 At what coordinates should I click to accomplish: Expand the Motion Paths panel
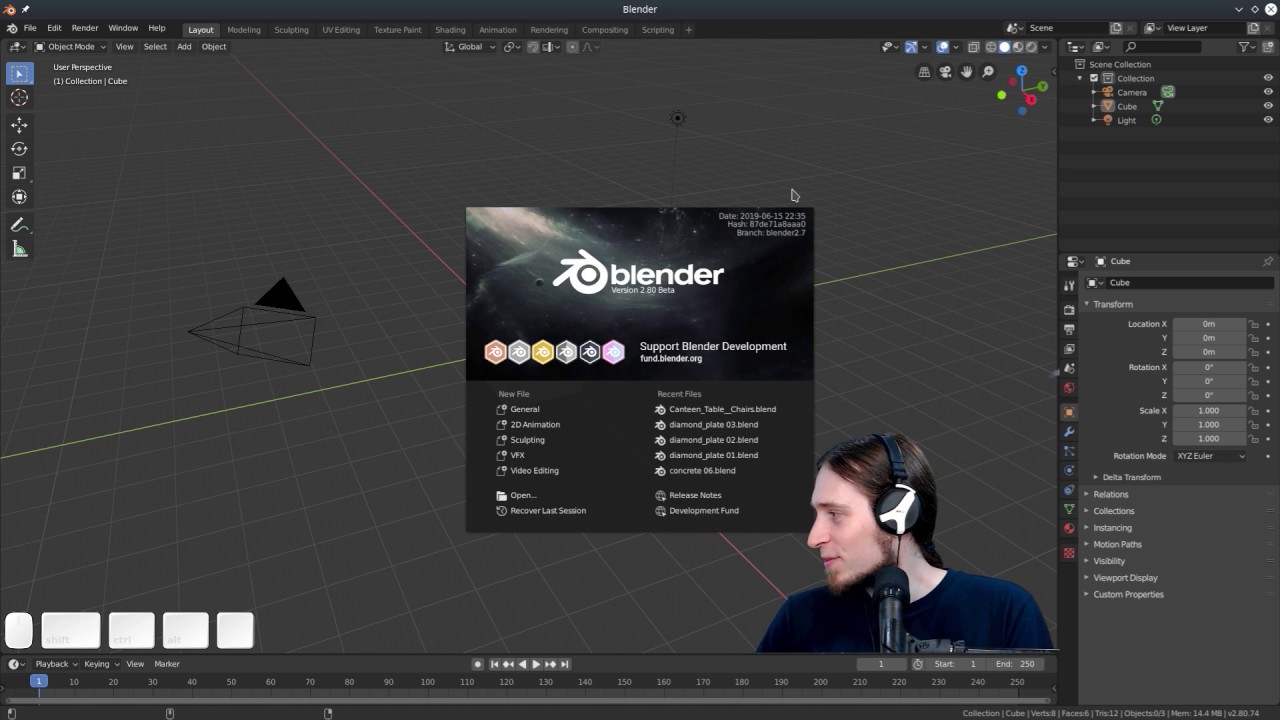1117,544
